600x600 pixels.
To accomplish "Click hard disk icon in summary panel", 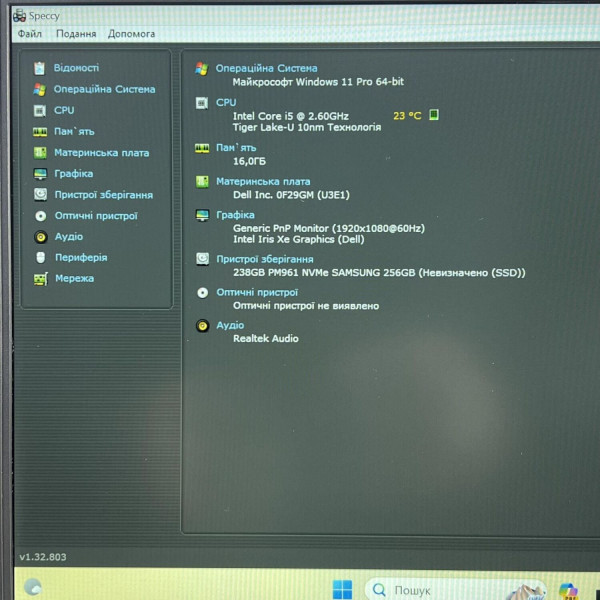I will [x=202, y=259].
